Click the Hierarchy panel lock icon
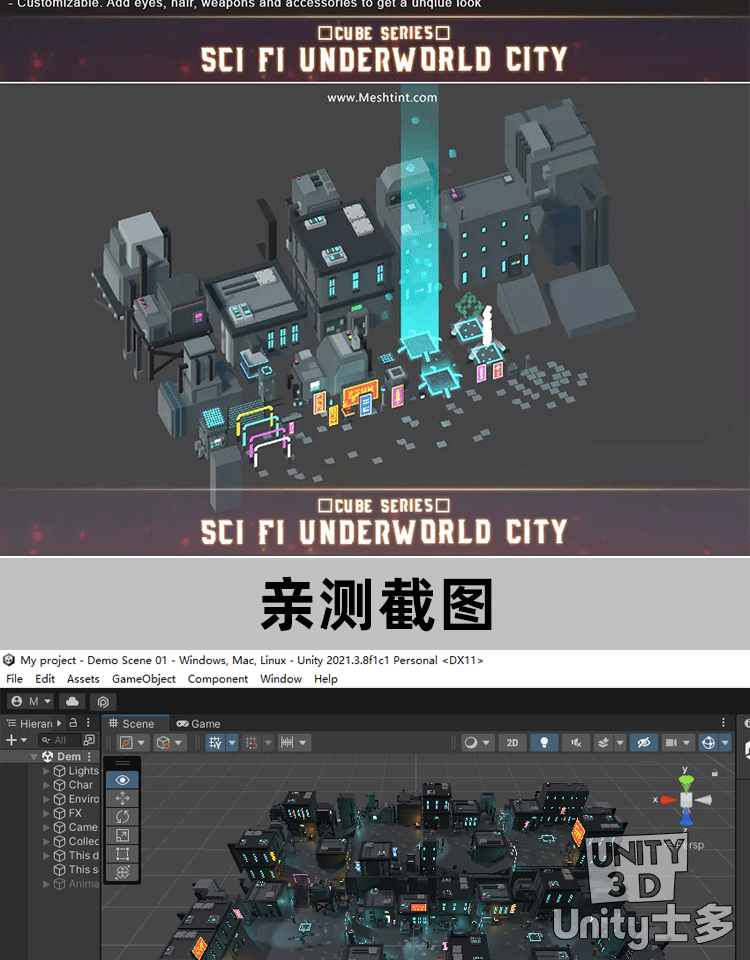 [x=73, y=723]
